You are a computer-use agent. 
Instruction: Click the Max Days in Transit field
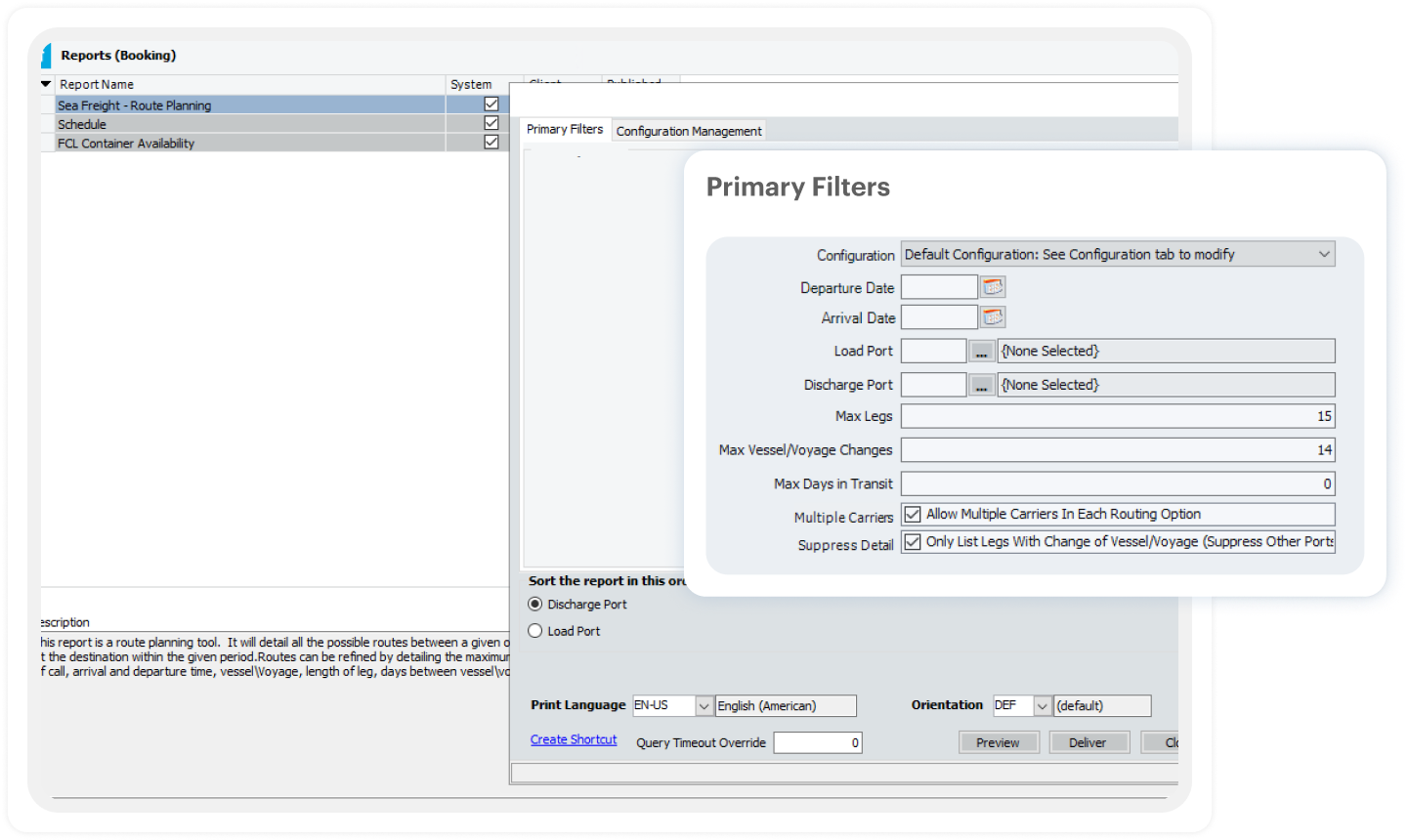tap(1117, 484)
